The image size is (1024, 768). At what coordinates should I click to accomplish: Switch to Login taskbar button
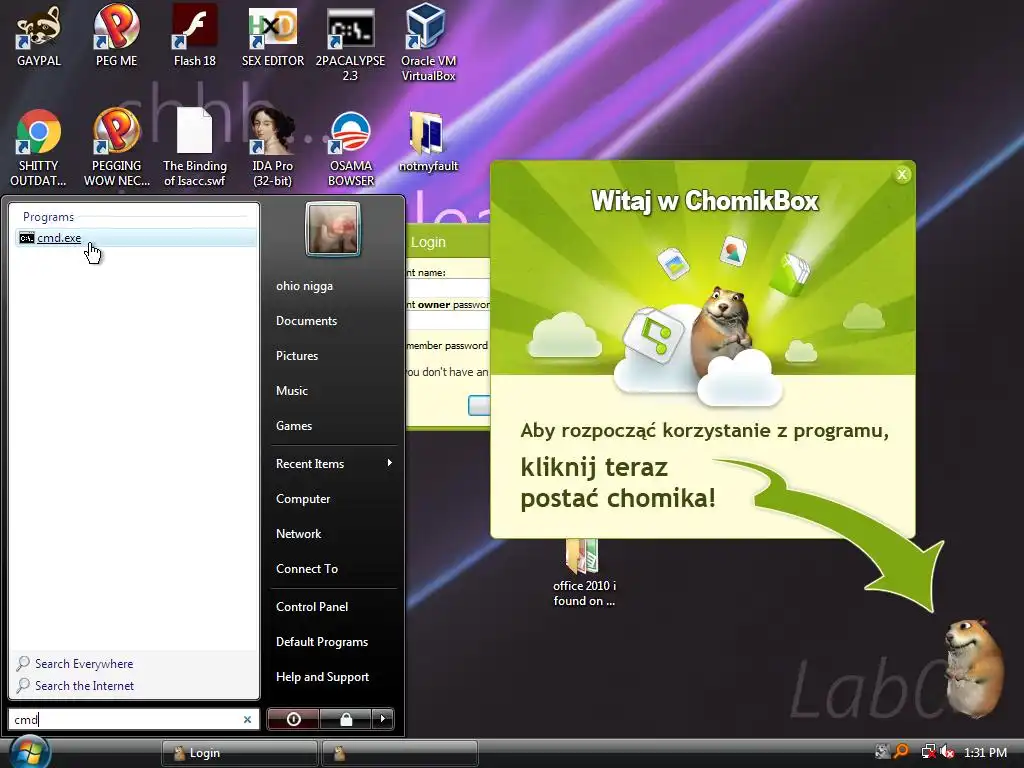point(239,753)
